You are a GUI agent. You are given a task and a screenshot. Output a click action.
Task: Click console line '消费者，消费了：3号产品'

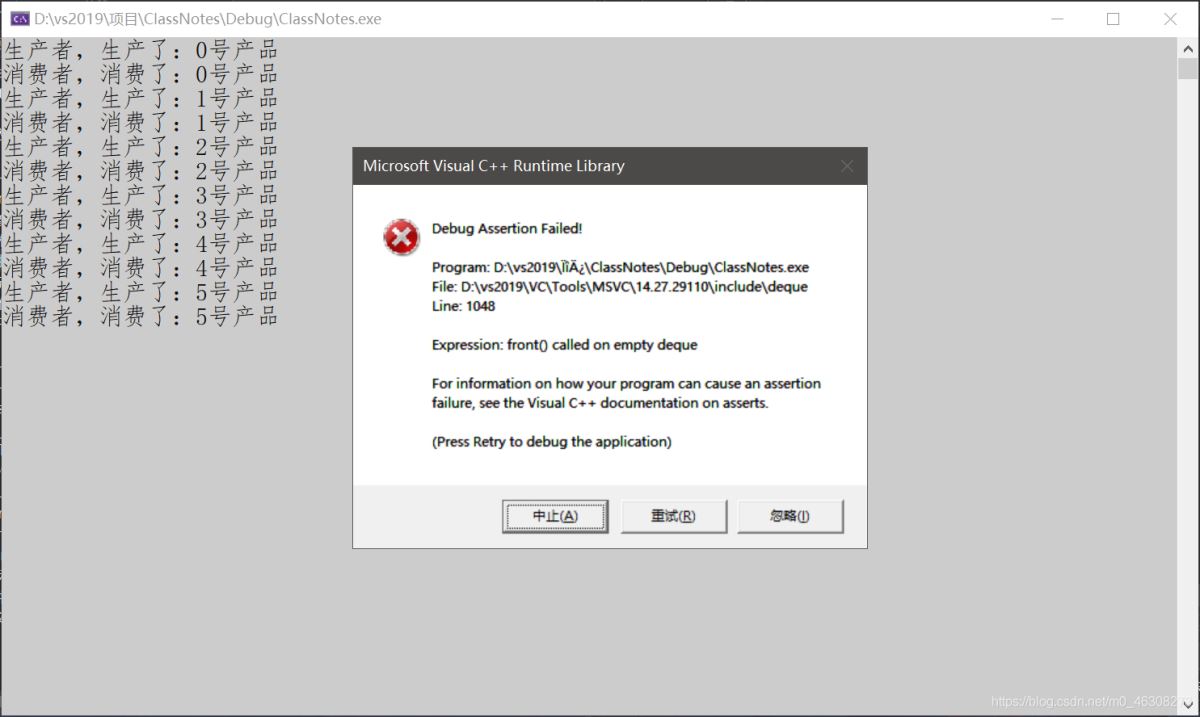coord(140,219)
